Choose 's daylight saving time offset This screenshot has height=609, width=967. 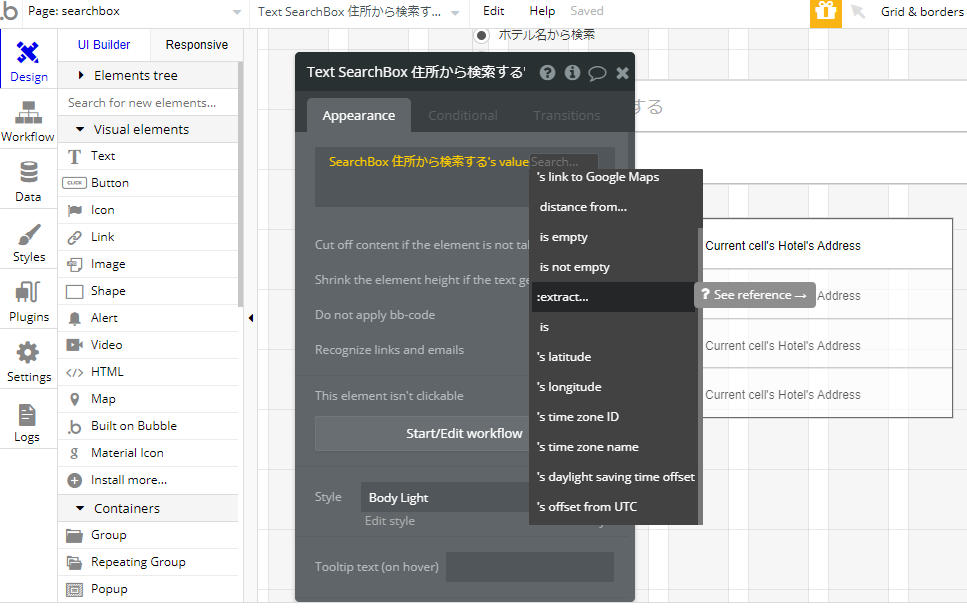pos(614,477)
